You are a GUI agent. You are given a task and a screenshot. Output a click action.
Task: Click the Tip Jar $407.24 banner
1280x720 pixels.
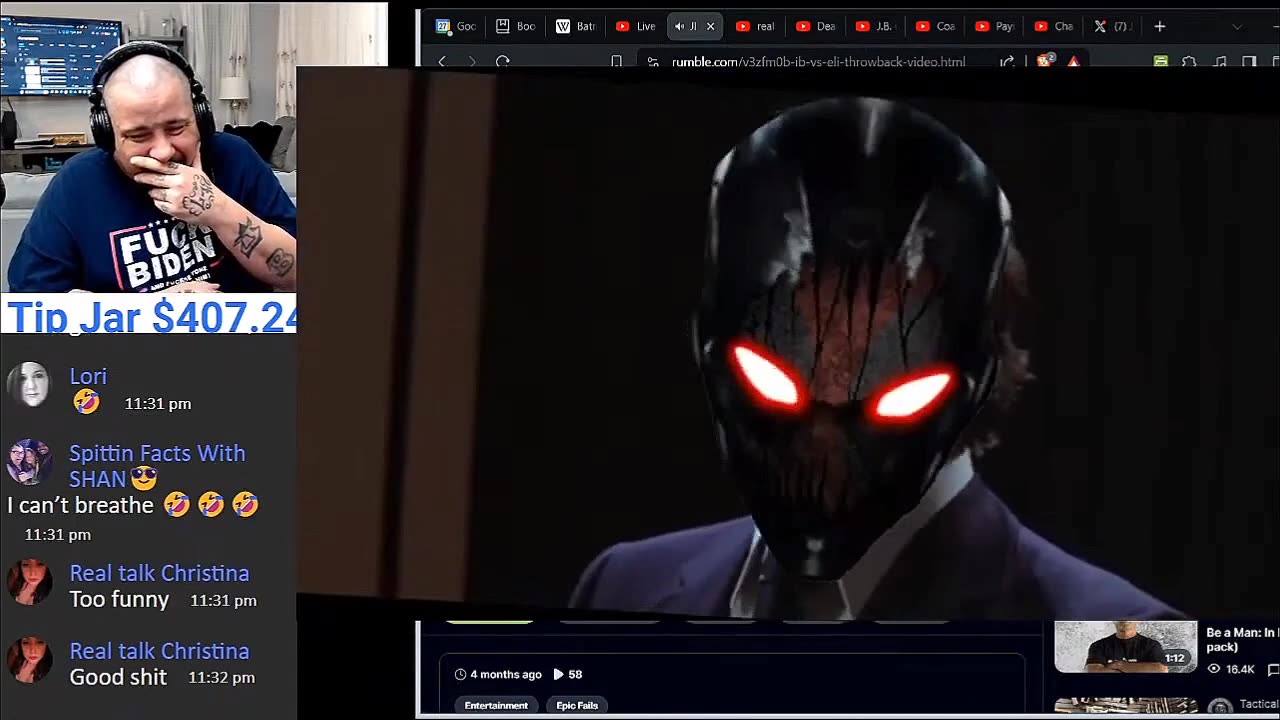pos(149,316)
